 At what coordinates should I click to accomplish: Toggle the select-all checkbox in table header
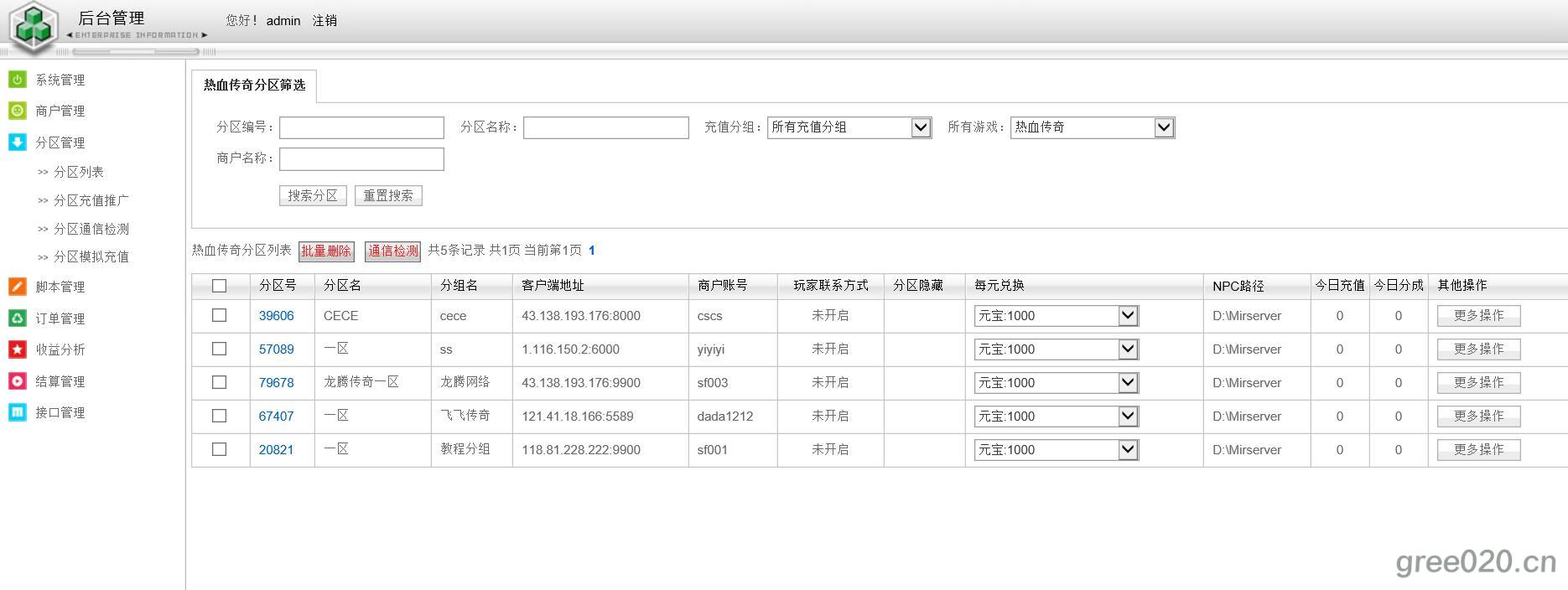tap(220, 286)
